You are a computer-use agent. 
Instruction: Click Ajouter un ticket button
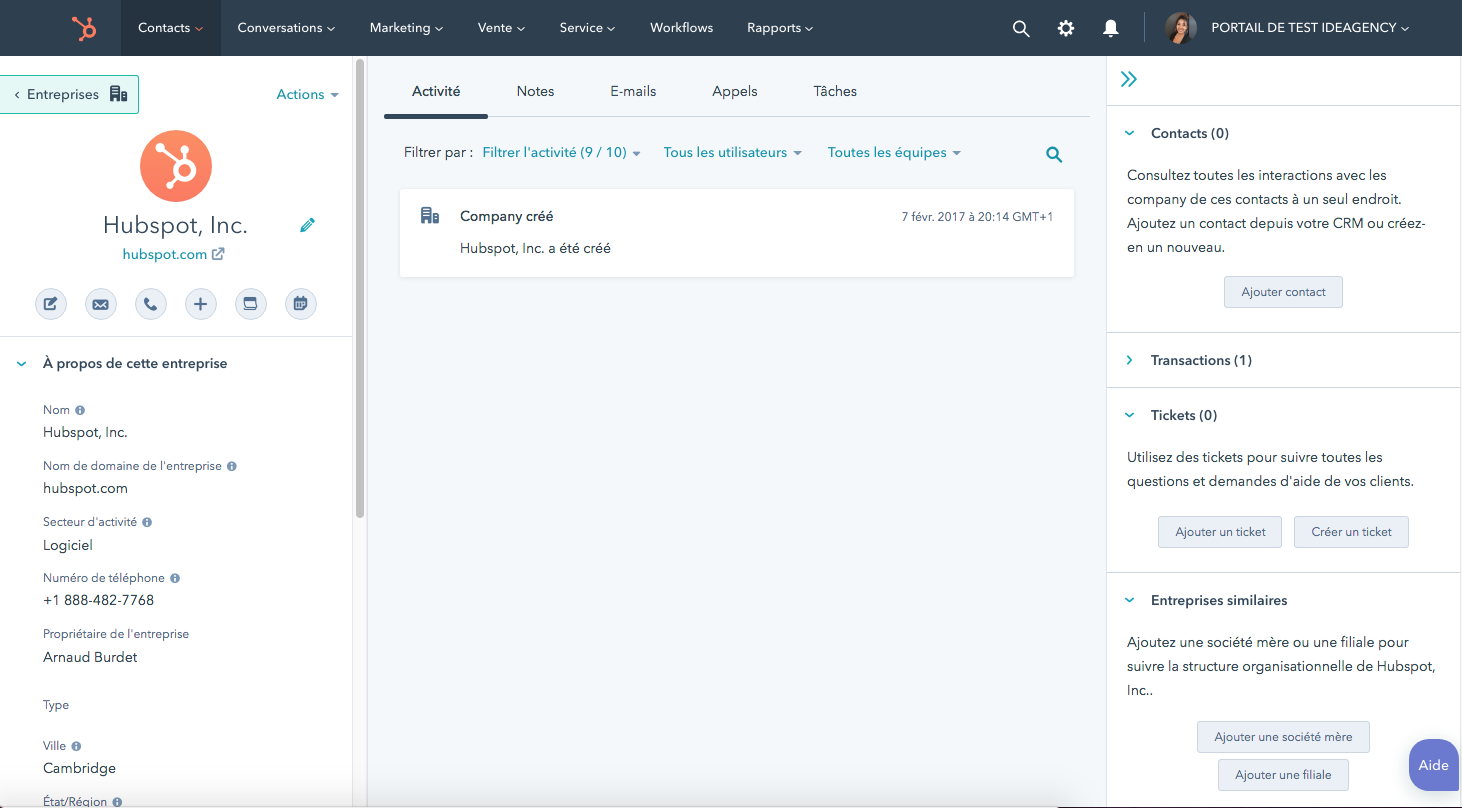(x=1220, y=532)
